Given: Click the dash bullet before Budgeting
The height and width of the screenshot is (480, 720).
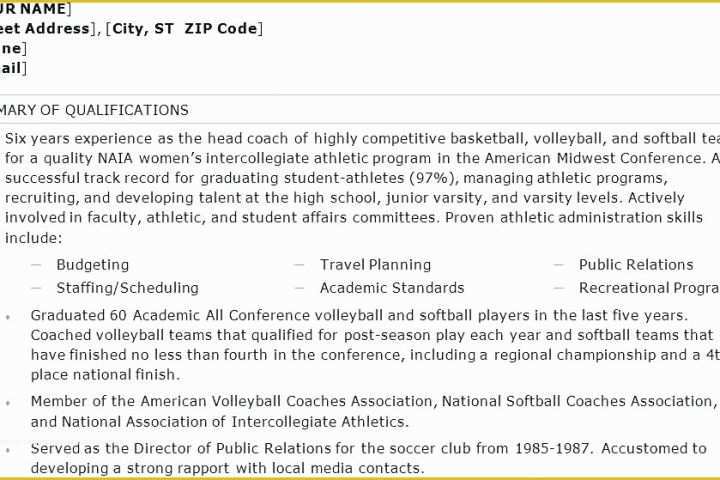Looking at the screenshot, I should coord(36,265).
